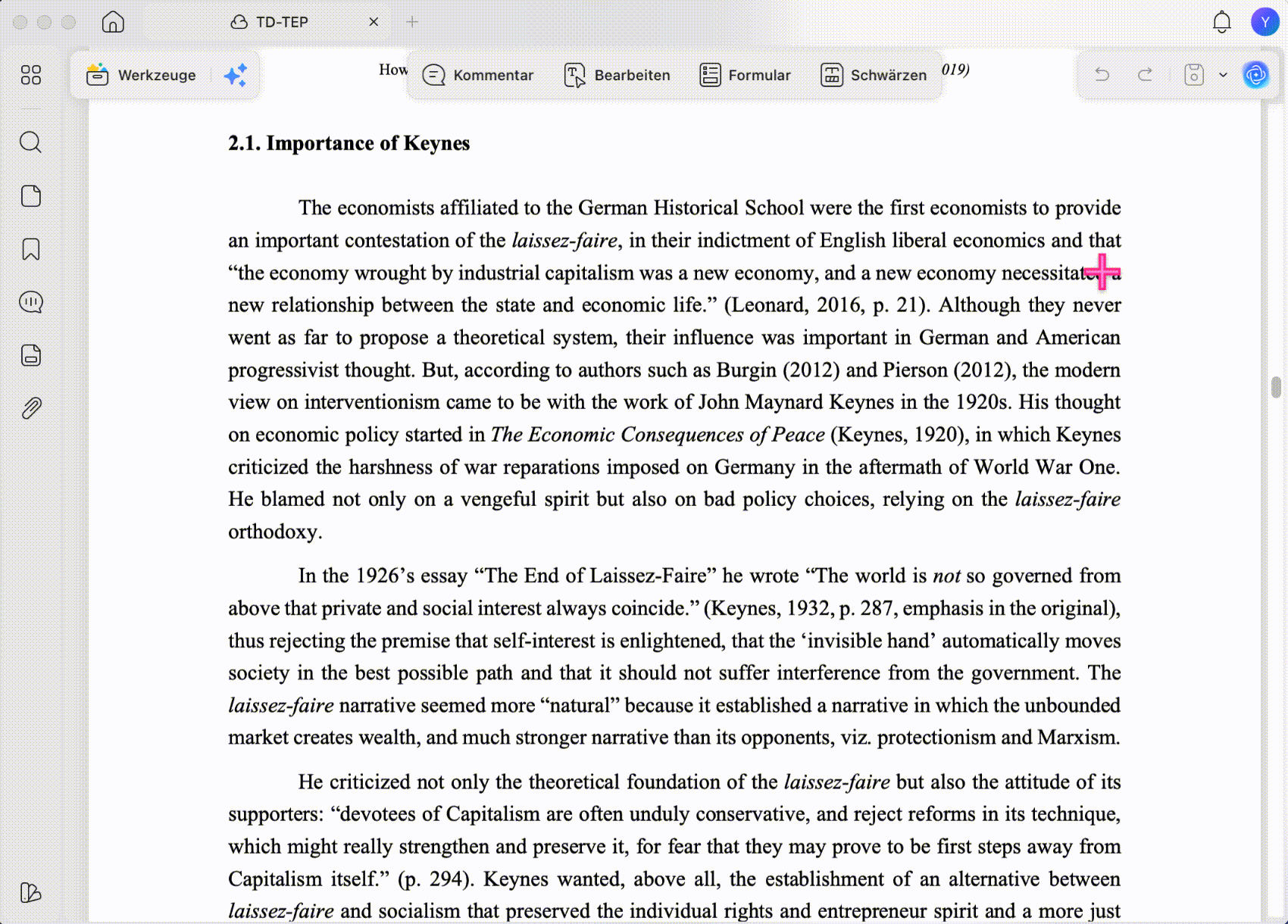Show the comments panel

pyautogui.click(x=31, y=302)
